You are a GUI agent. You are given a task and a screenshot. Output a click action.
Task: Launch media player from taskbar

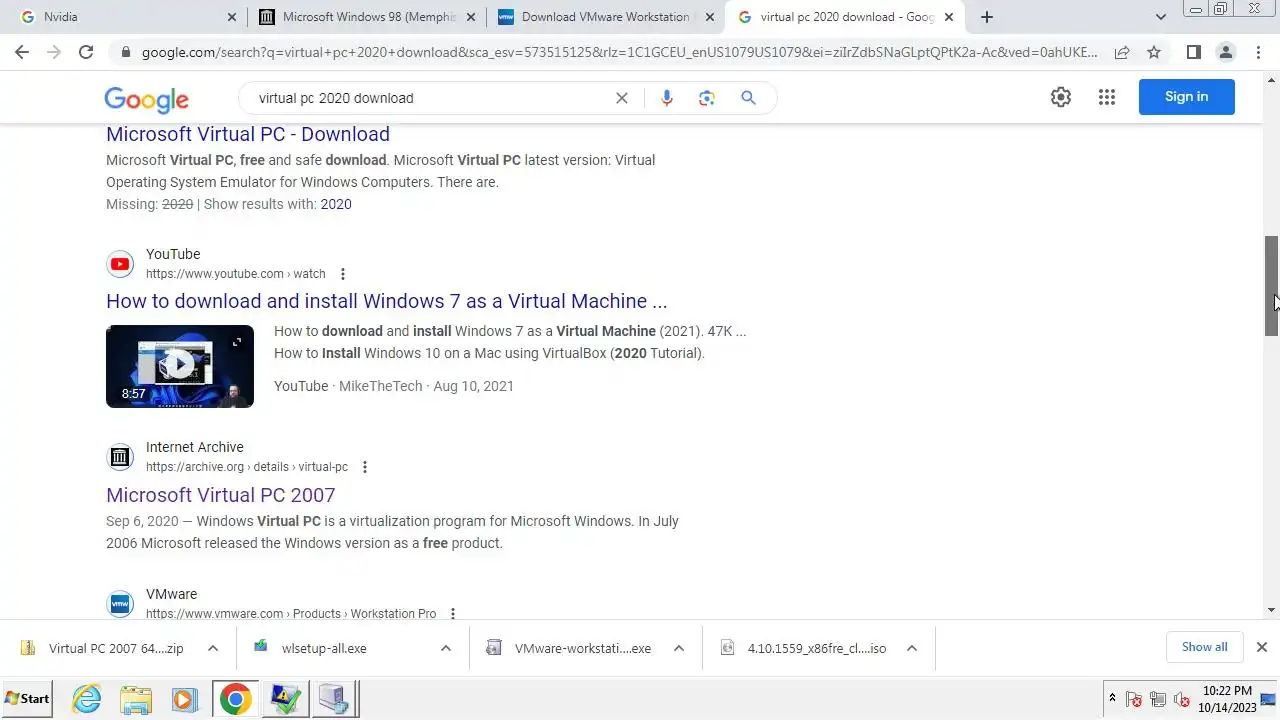tap(184, 699)
